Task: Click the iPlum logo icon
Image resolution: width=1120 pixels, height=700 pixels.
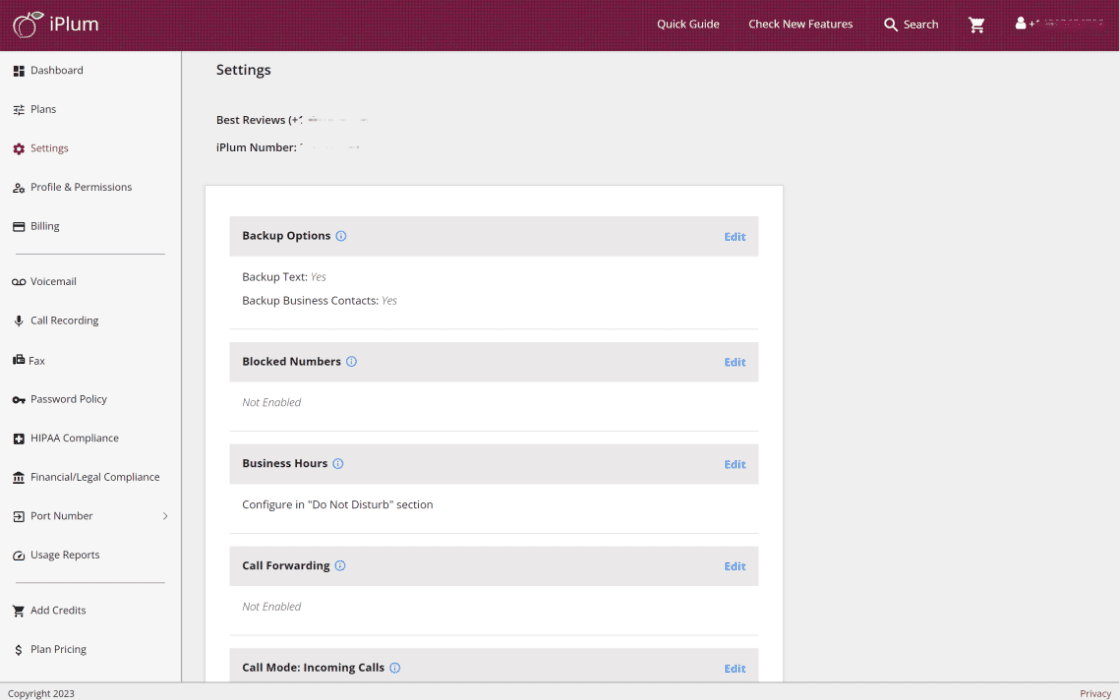Action: [28, 25]
